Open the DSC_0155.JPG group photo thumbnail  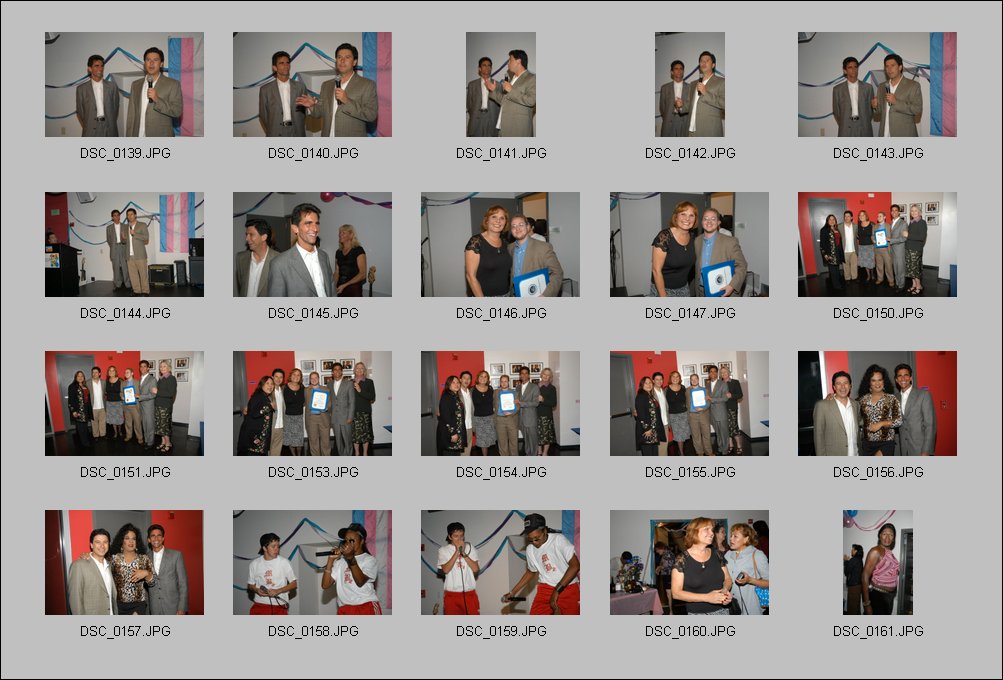[x=689, y=403]
